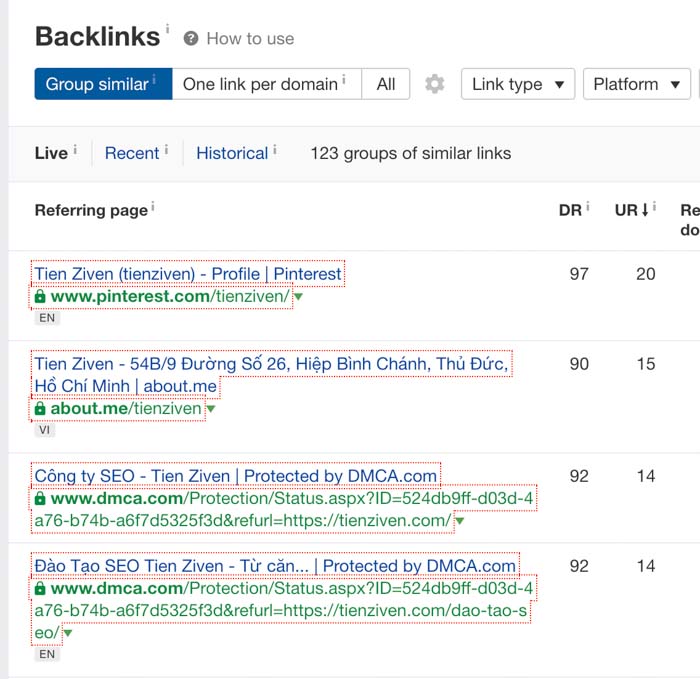The height and width of the screenshot is (679, 700).
Task: Expand dropdown arrow after about.me URL
Action: [210, 408]
